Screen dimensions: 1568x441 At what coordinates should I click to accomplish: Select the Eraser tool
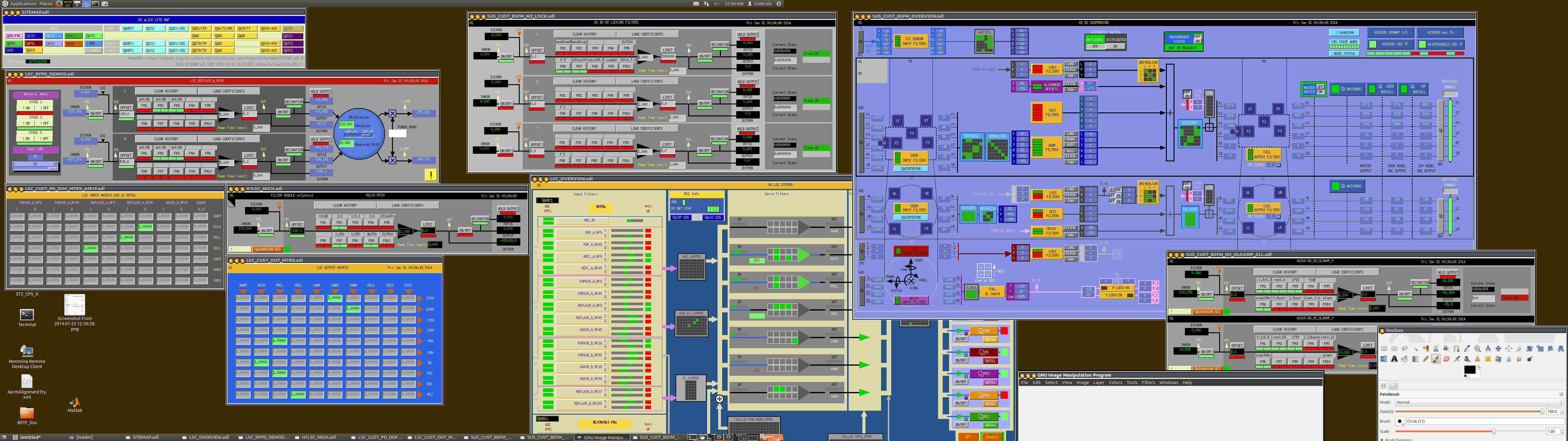pos(1446,359)
